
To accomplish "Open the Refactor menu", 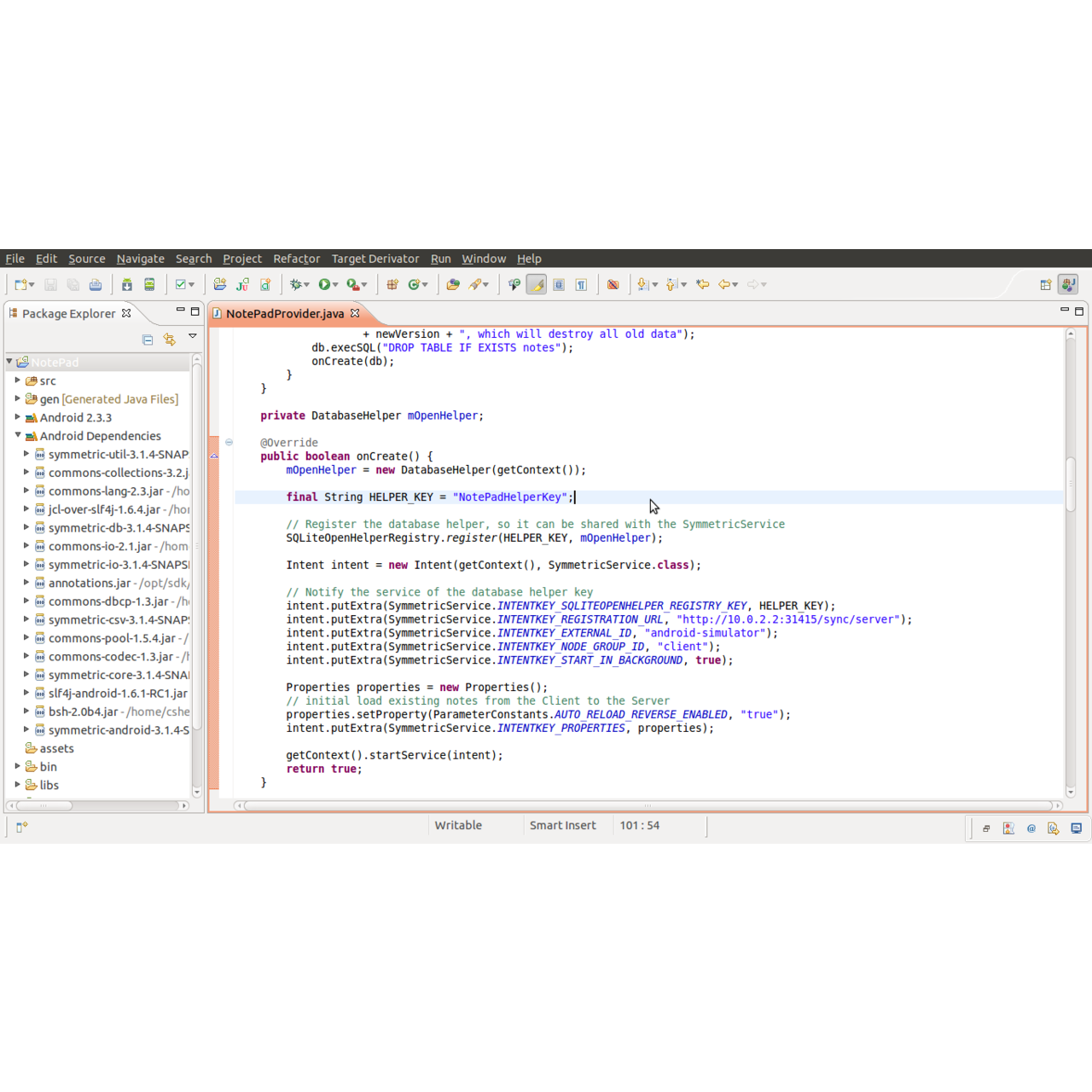I will coord(296,258).
